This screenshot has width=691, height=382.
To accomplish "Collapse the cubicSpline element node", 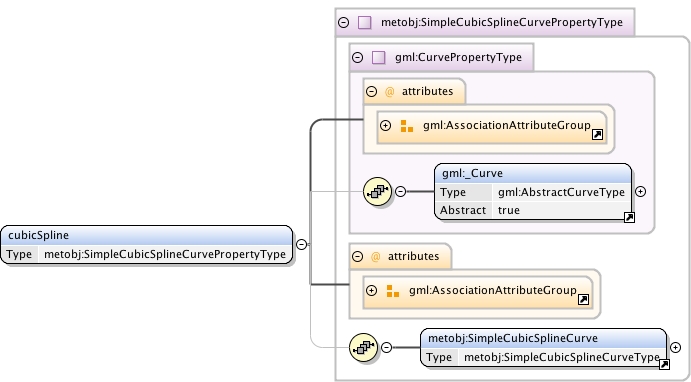I will [301, 244].
